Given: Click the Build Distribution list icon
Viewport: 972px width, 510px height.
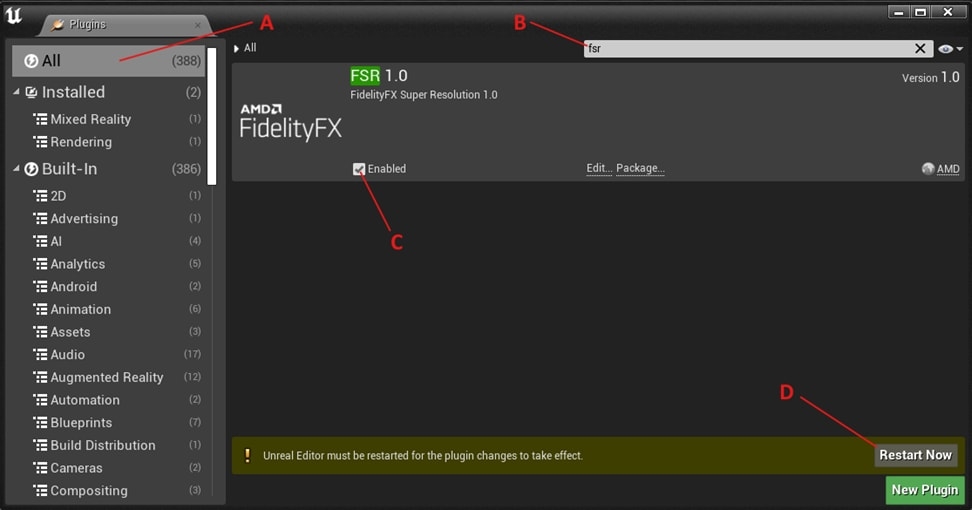Looking at the screenshot, I should pyautogui.click(x=40, y=446).
